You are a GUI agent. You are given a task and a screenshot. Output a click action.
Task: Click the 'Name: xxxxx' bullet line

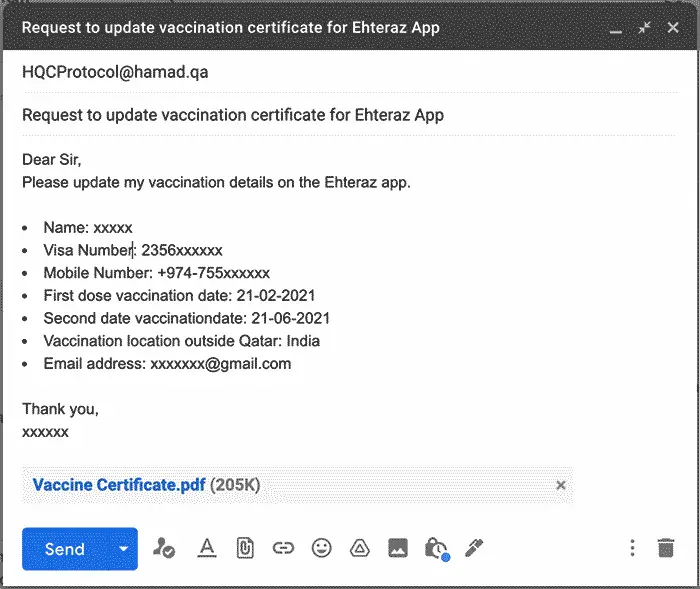click(88, 228)
